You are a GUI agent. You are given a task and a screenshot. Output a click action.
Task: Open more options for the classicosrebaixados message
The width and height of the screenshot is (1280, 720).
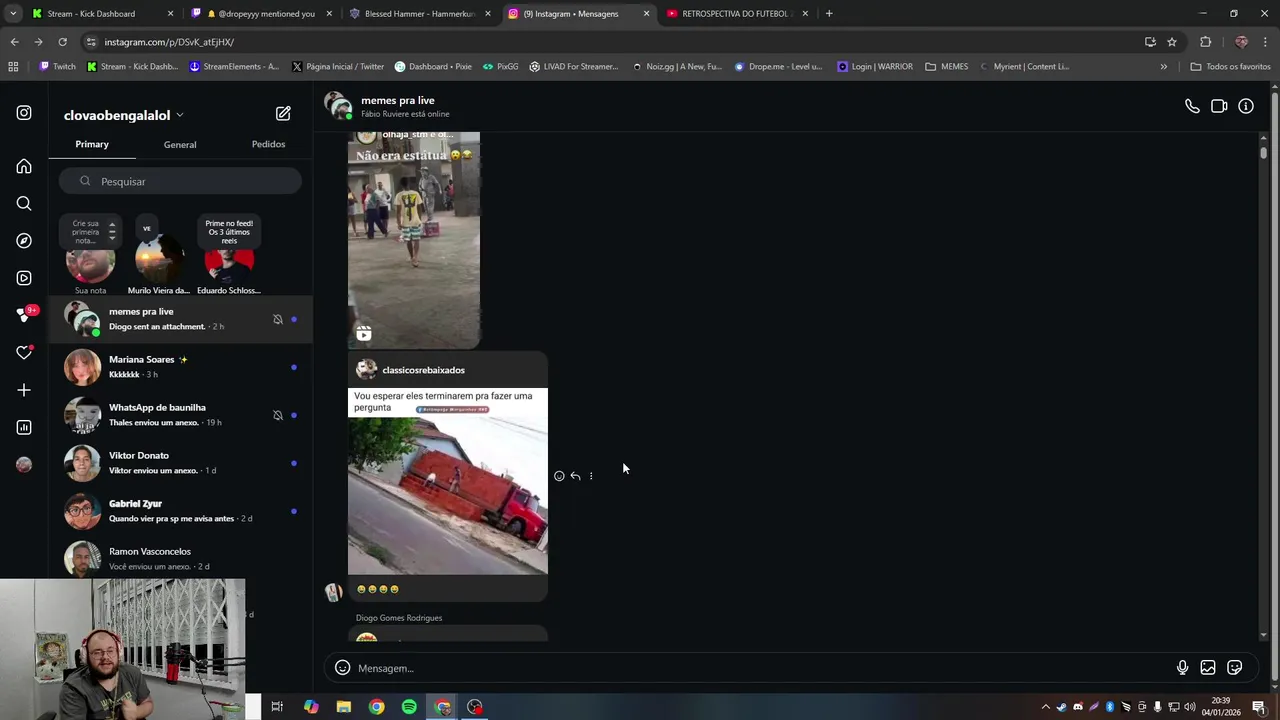click(x=591, y=476)
